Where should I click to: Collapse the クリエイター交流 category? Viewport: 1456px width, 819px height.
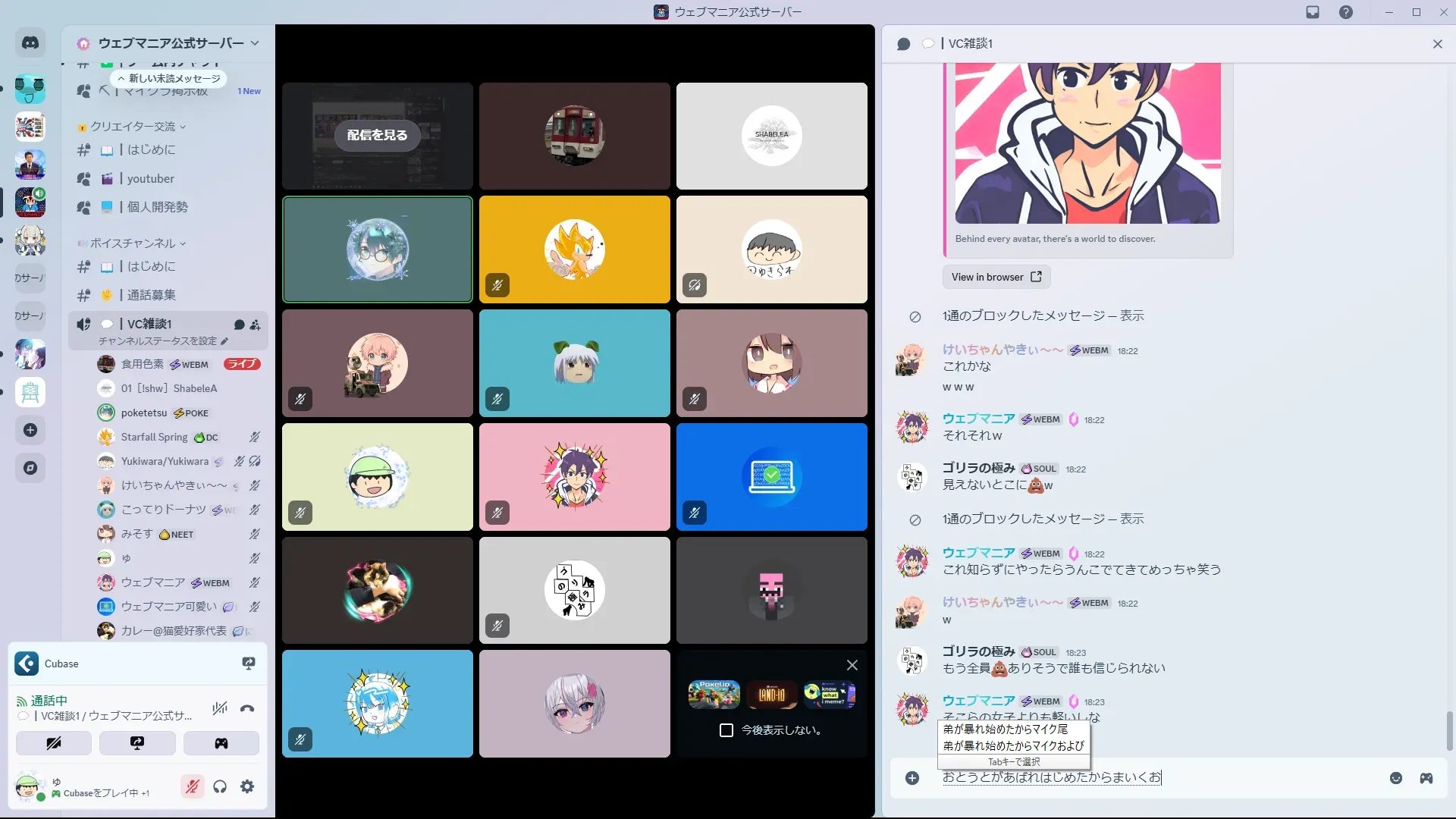click(133, 127)
